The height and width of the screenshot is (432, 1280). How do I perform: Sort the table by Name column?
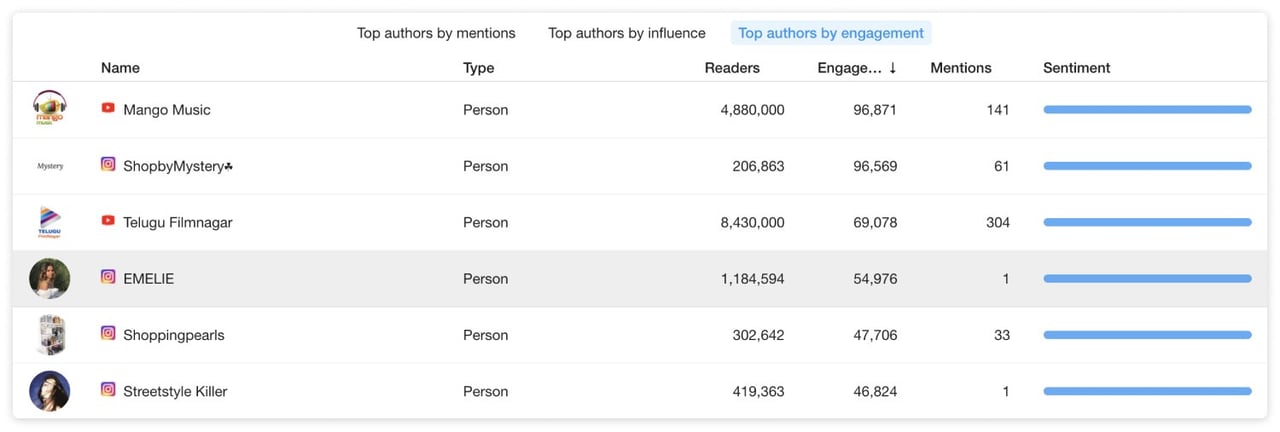coord(120,68)
